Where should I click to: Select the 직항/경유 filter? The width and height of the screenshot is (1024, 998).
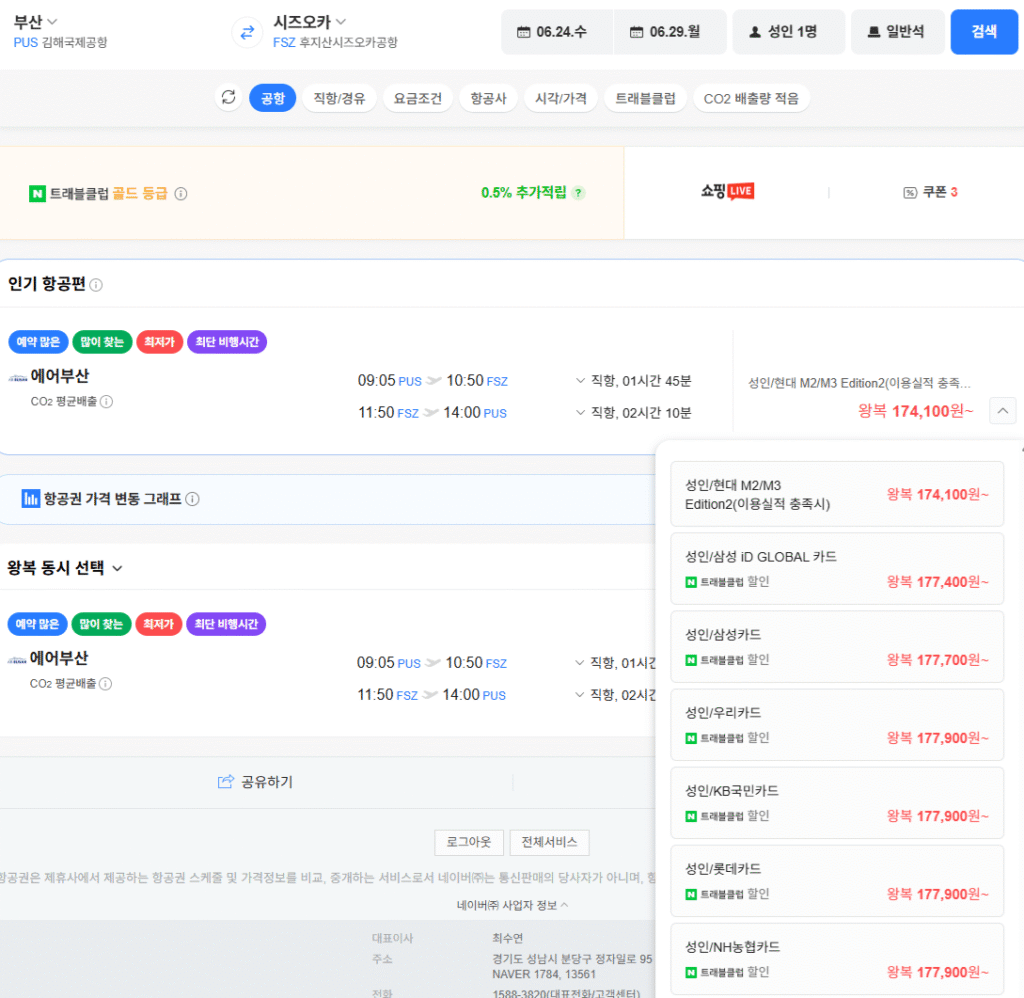click(x=339, y=98)
